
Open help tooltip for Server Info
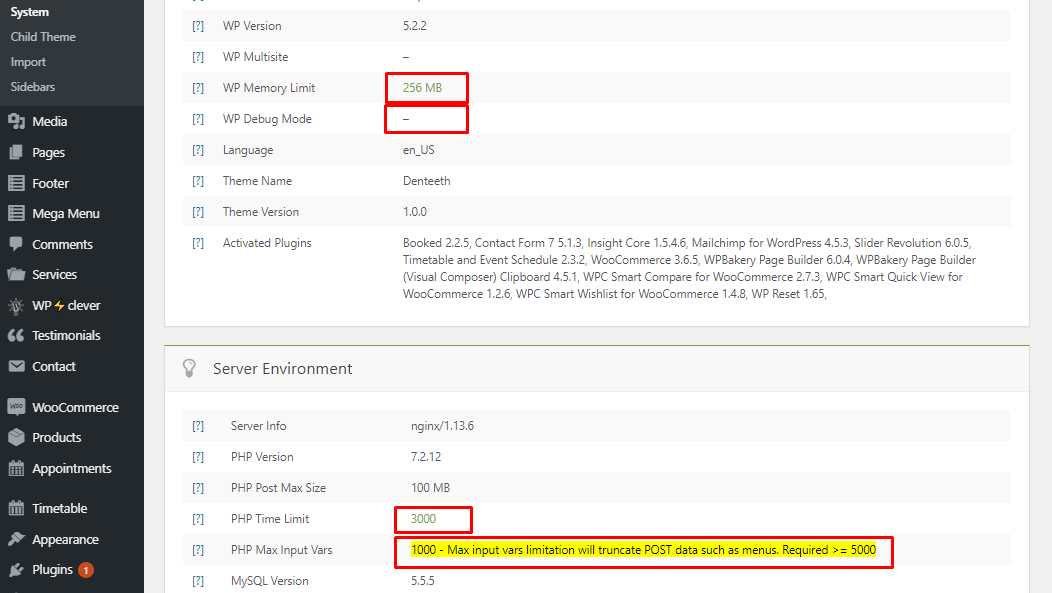[x=198, y=426]
